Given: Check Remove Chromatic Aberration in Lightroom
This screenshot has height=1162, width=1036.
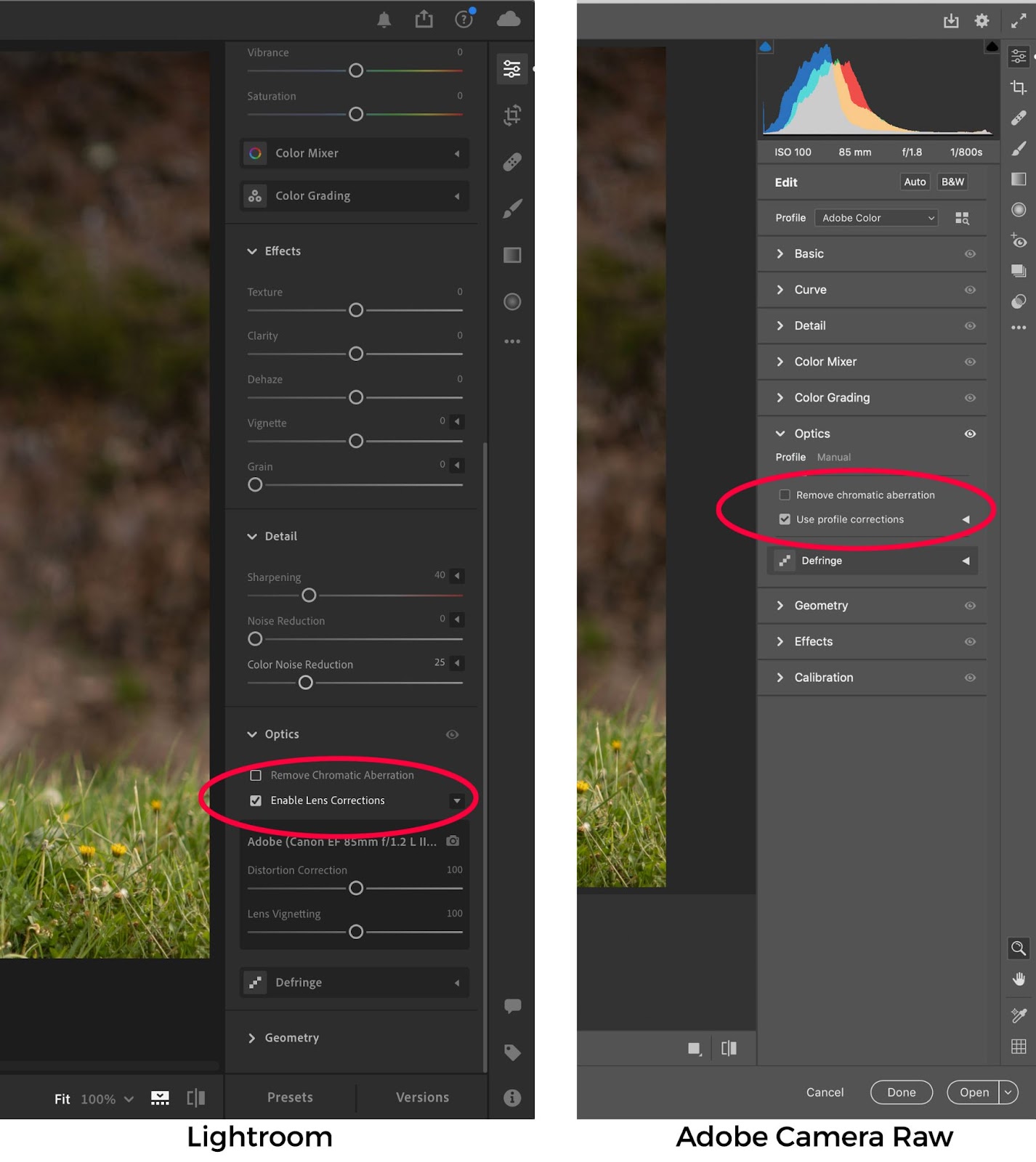Looking at the screenshot, I should pyautogui.click(x=256, y=776).
